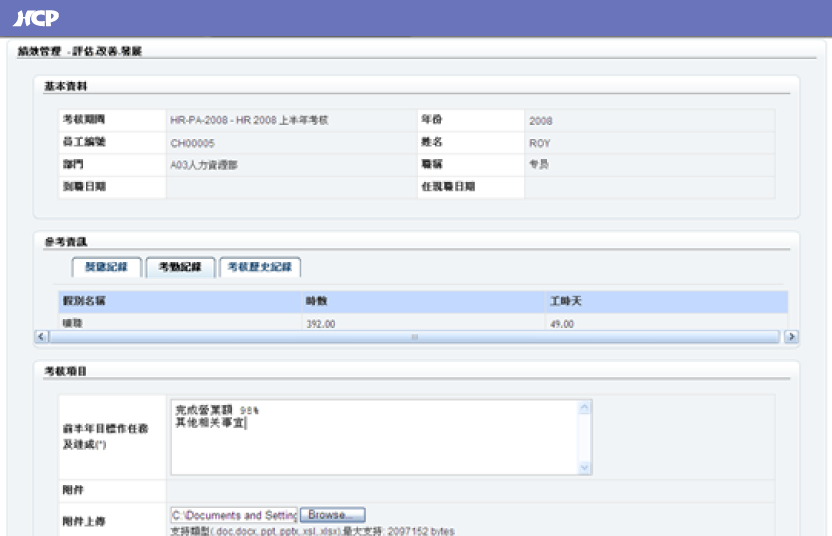Open the 獎懲記錄 tab
The height and width of the screenshot is (536, 832).
click(106, 267)
